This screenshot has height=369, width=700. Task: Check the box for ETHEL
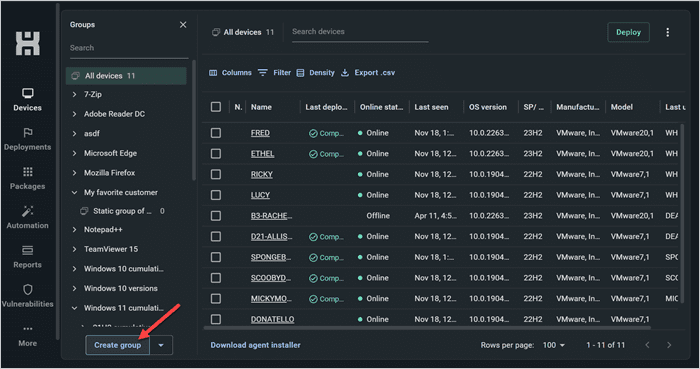tap(216, 153)
